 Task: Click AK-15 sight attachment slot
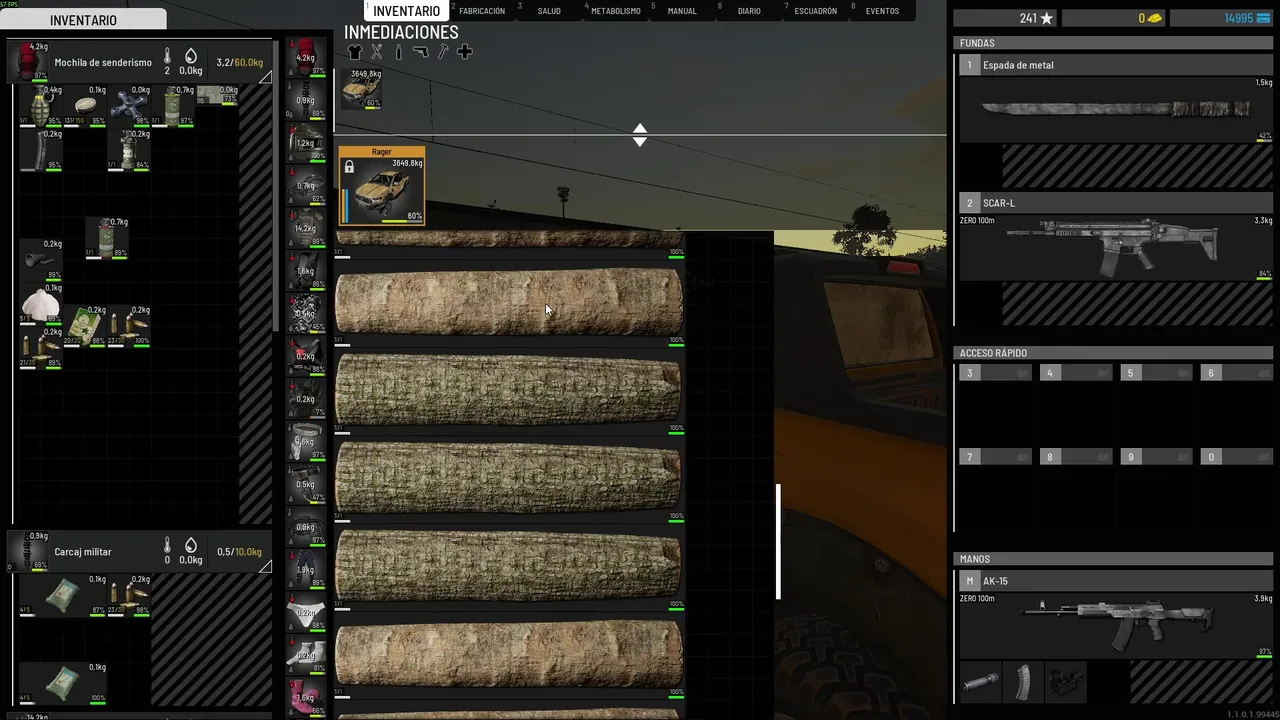[1065, 682]
